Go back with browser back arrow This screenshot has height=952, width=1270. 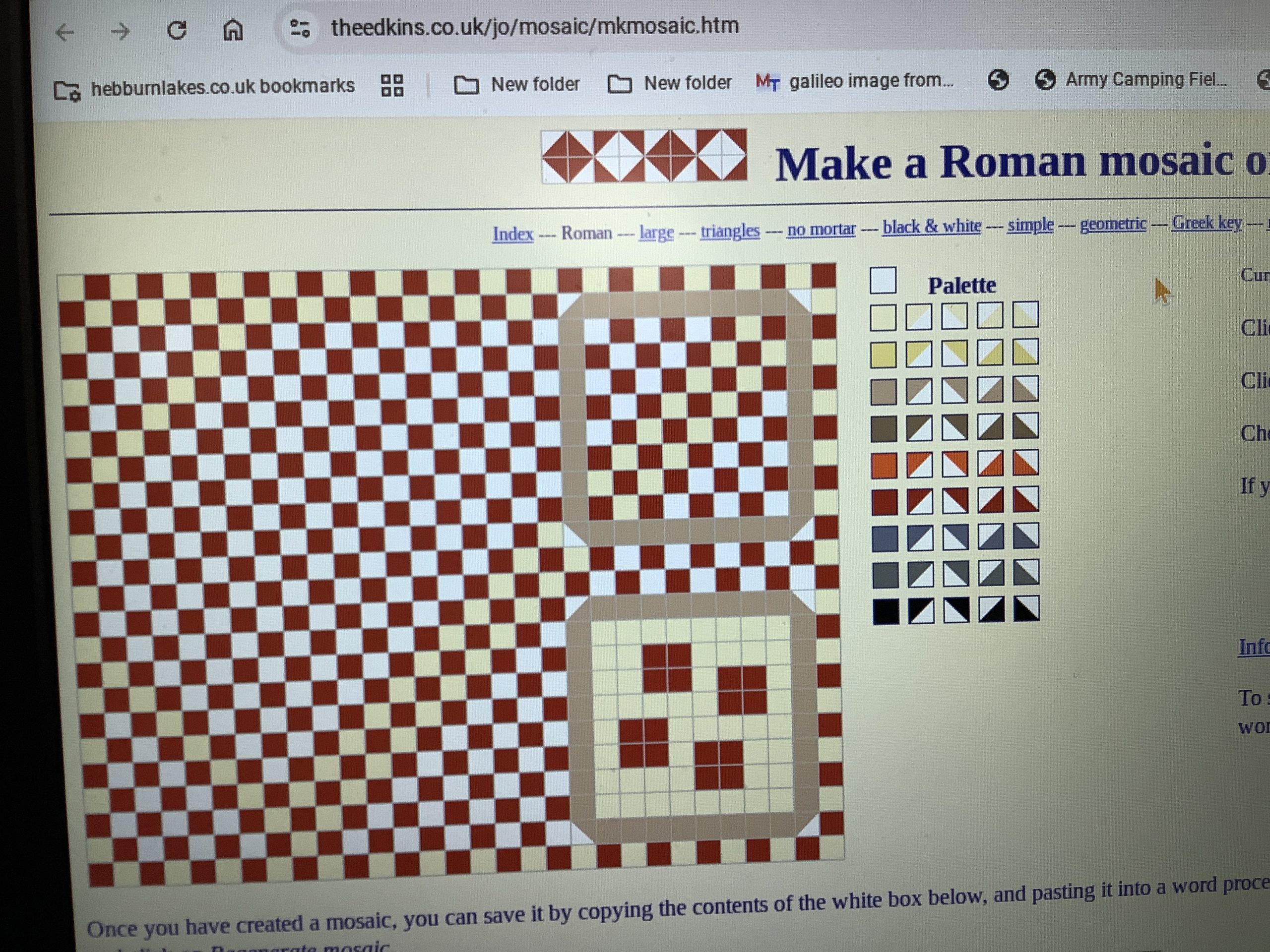(x=65, y=32)
